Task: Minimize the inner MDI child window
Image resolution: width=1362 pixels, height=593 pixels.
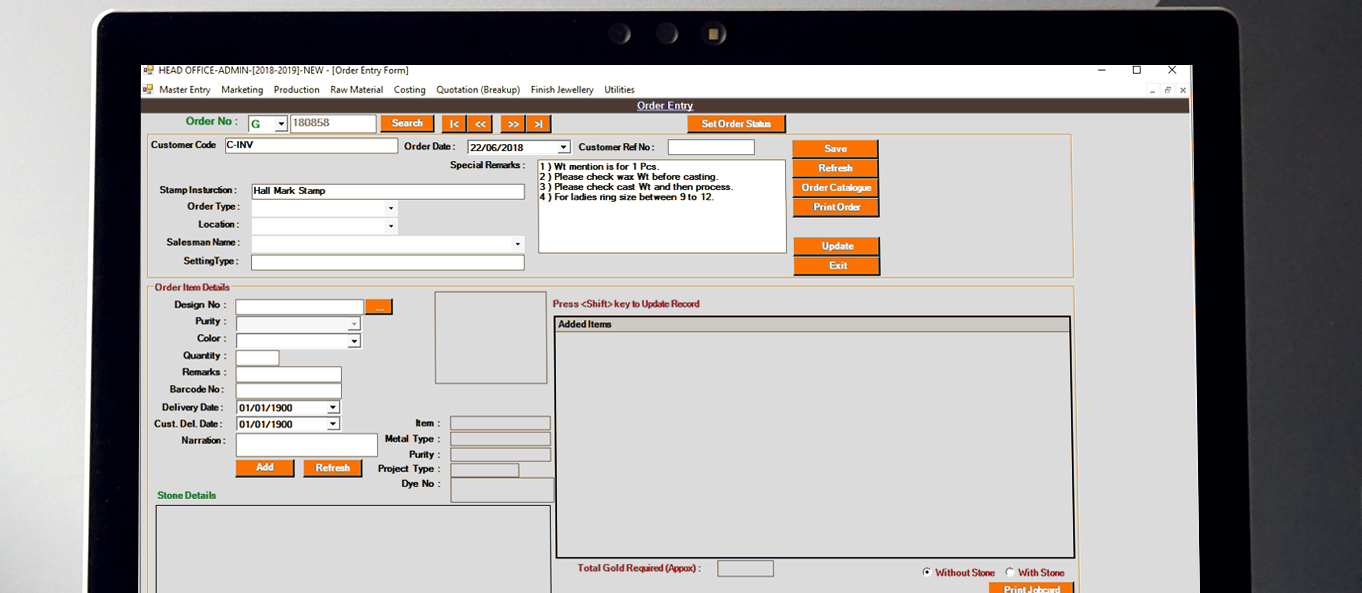Action: [x=1151, y=90]
